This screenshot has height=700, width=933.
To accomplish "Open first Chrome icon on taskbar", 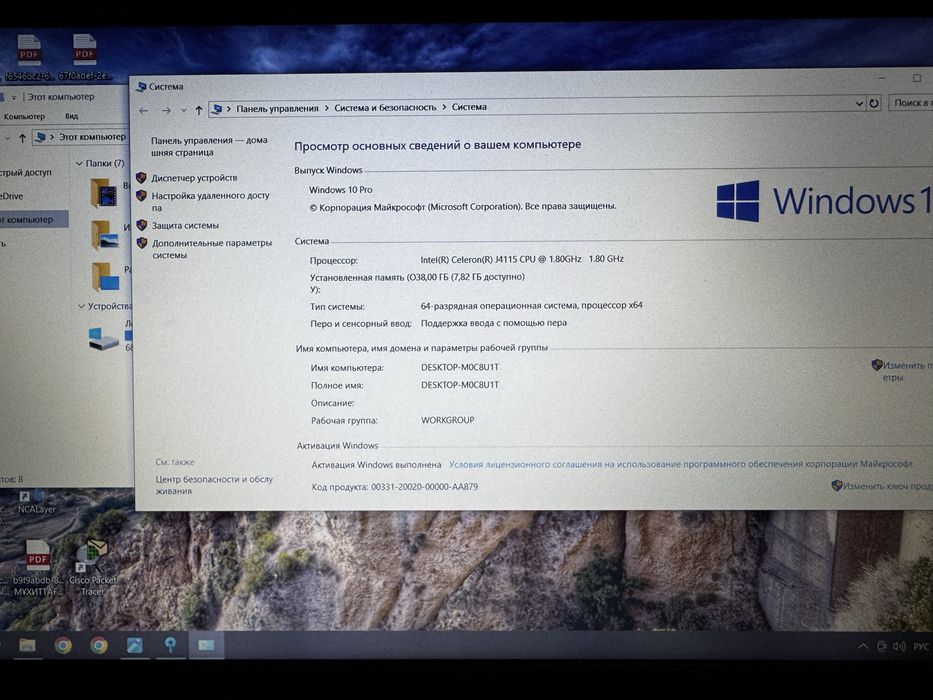I will point(63,645).
